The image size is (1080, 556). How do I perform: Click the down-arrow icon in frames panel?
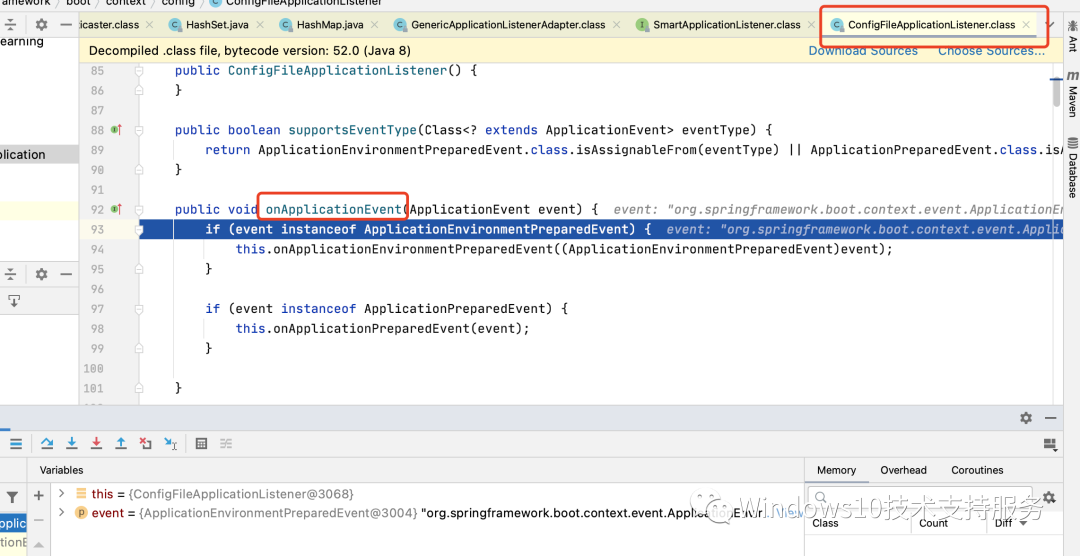[x=13, y=301]
